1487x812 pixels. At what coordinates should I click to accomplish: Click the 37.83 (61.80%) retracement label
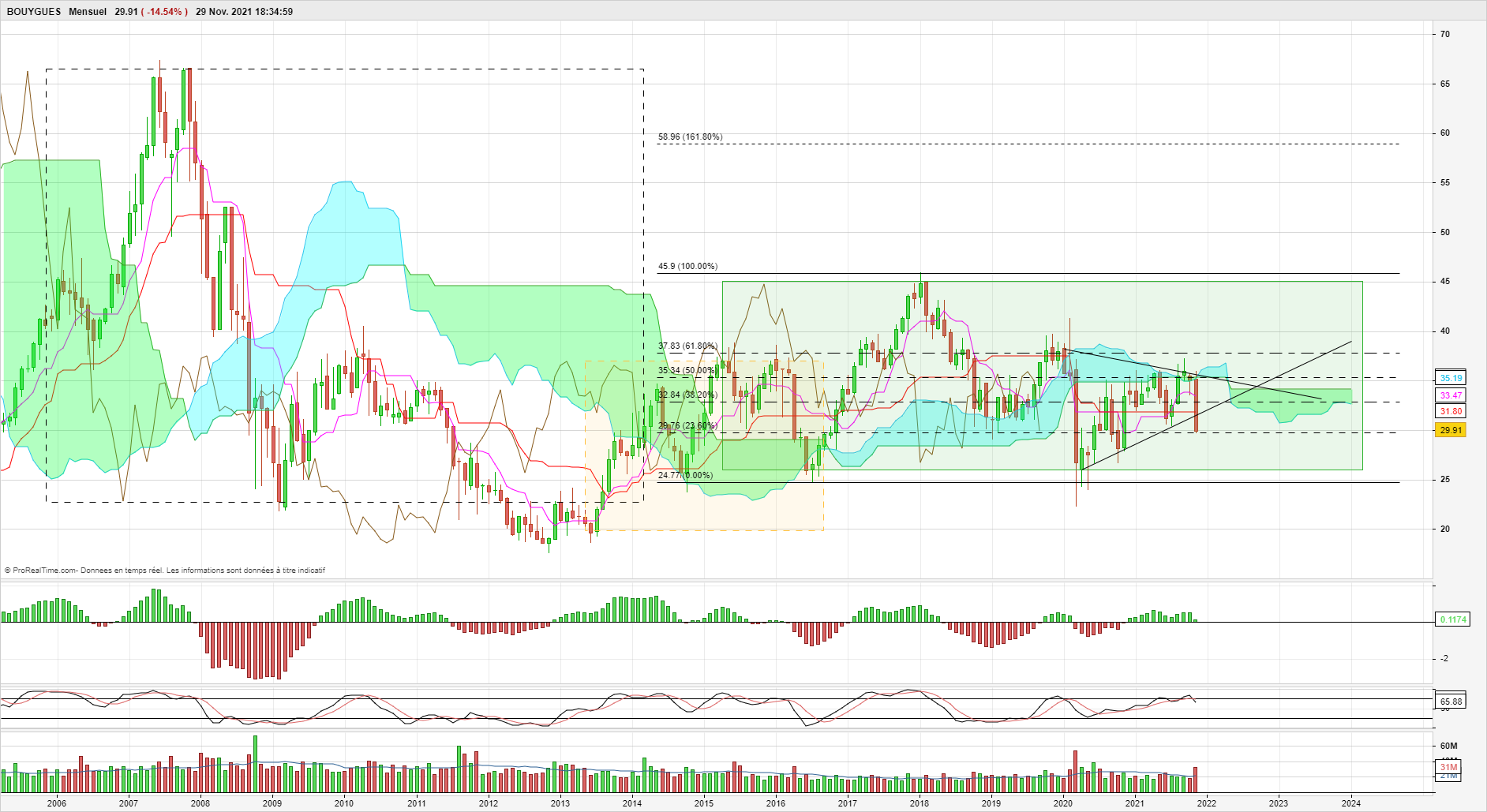point(687,346)
